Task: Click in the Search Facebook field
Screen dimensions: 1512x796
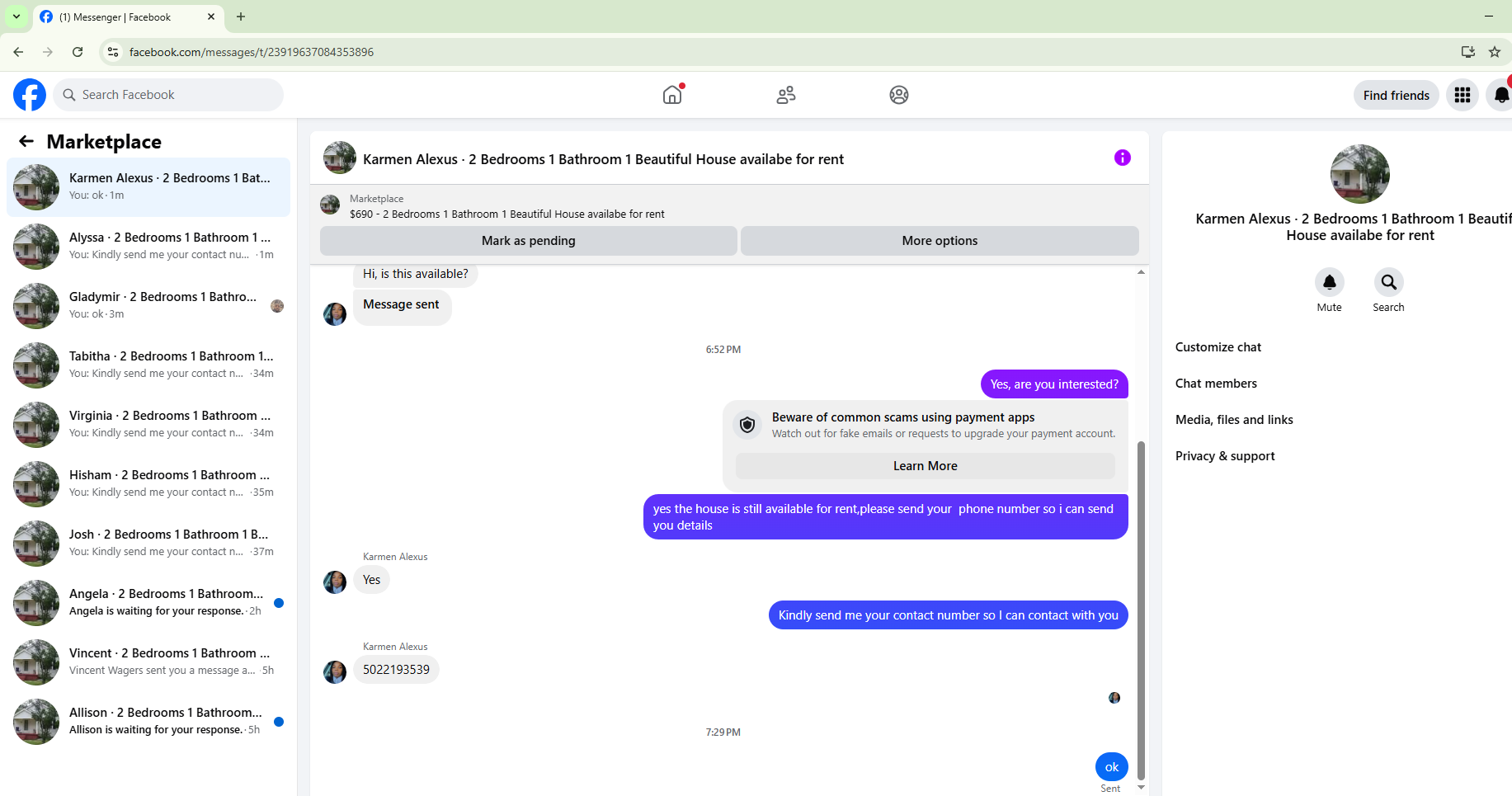Action: (168, 95)
